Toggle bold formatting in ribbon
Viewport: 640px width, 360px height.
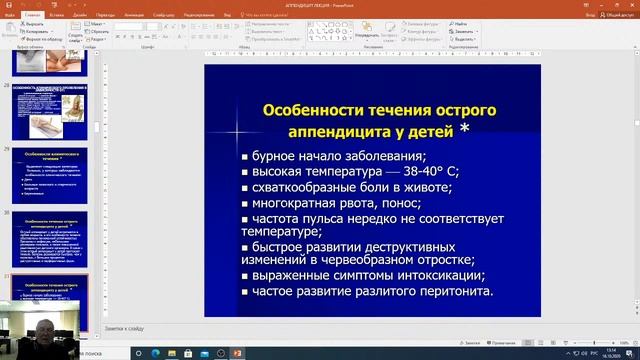tap(118, 37)
